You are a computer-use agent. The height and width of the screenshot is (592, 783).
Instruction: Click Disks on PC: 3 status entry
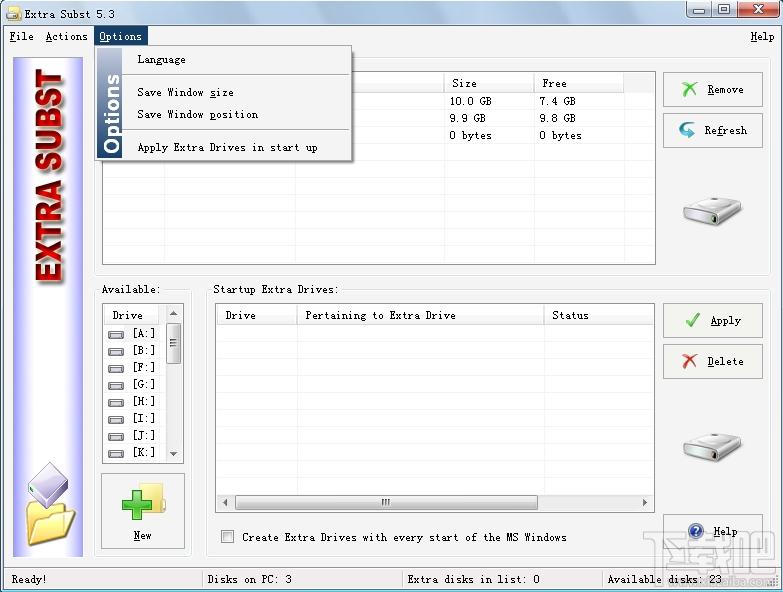pos(250,579)
